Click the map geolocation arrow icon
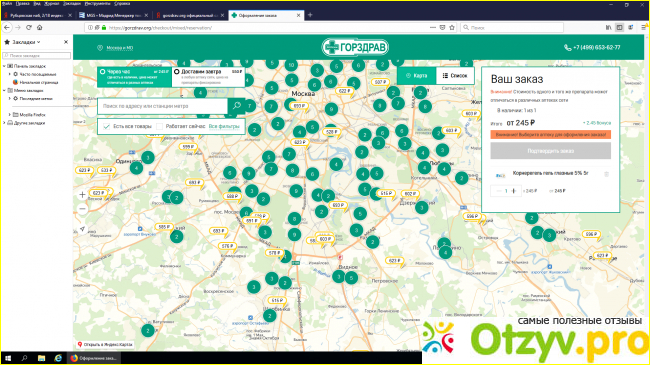 pos(82,229)
